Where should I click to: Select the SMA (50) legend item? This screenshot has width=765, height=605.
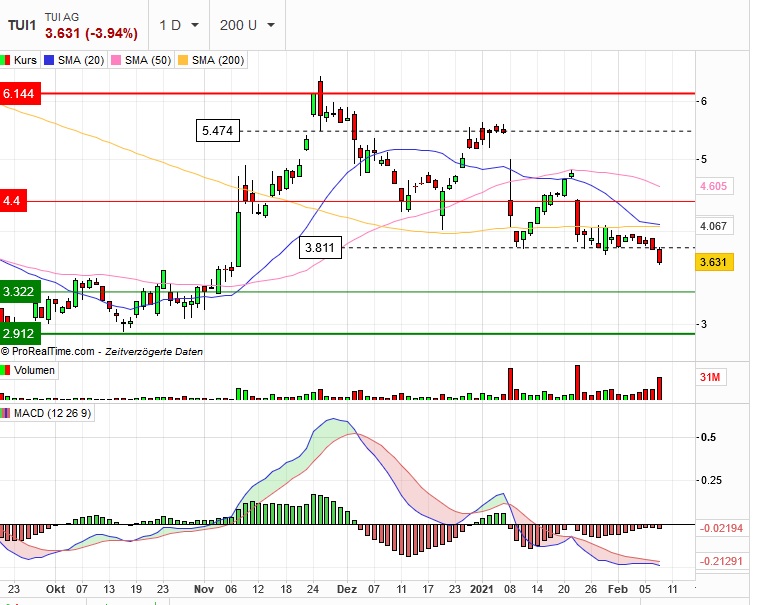tap(141, 60)
